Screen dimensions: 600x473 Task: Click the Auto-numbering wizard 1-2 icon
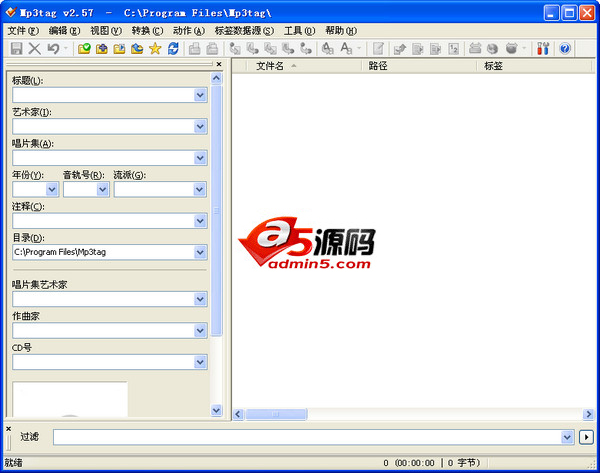pyautogui.click(x=453, y=49)
